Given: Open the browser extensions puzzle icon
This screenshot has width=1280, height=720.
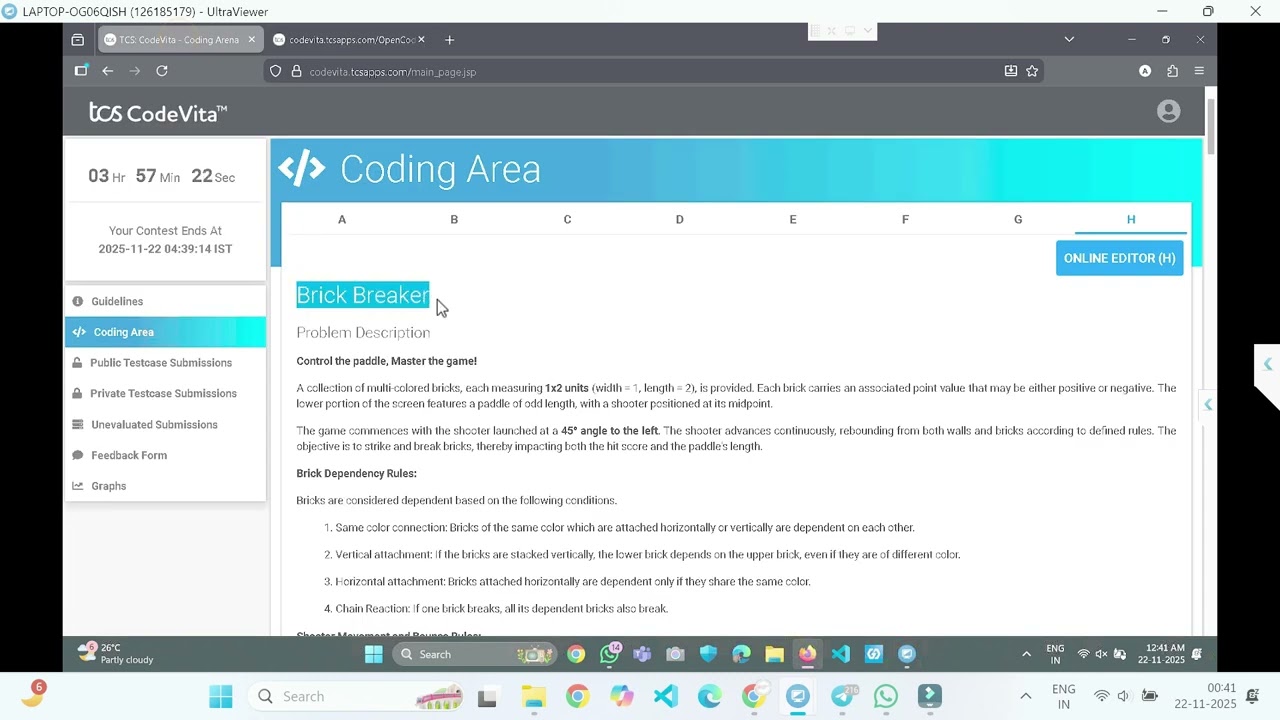Looking at the screenshot, I should [1172, 71].
